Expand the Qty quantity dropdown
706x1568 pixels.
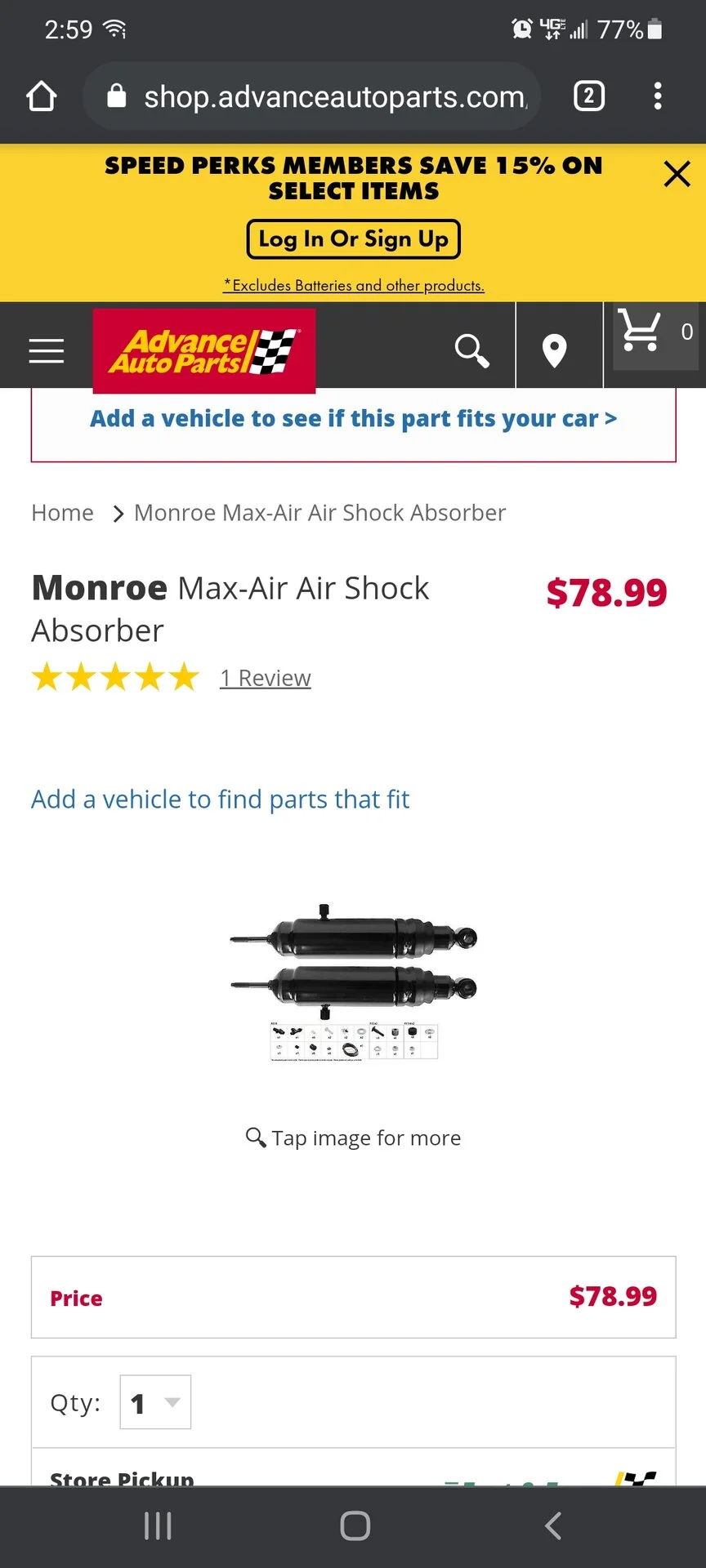pyautogui.click(x=155, y=1402)
